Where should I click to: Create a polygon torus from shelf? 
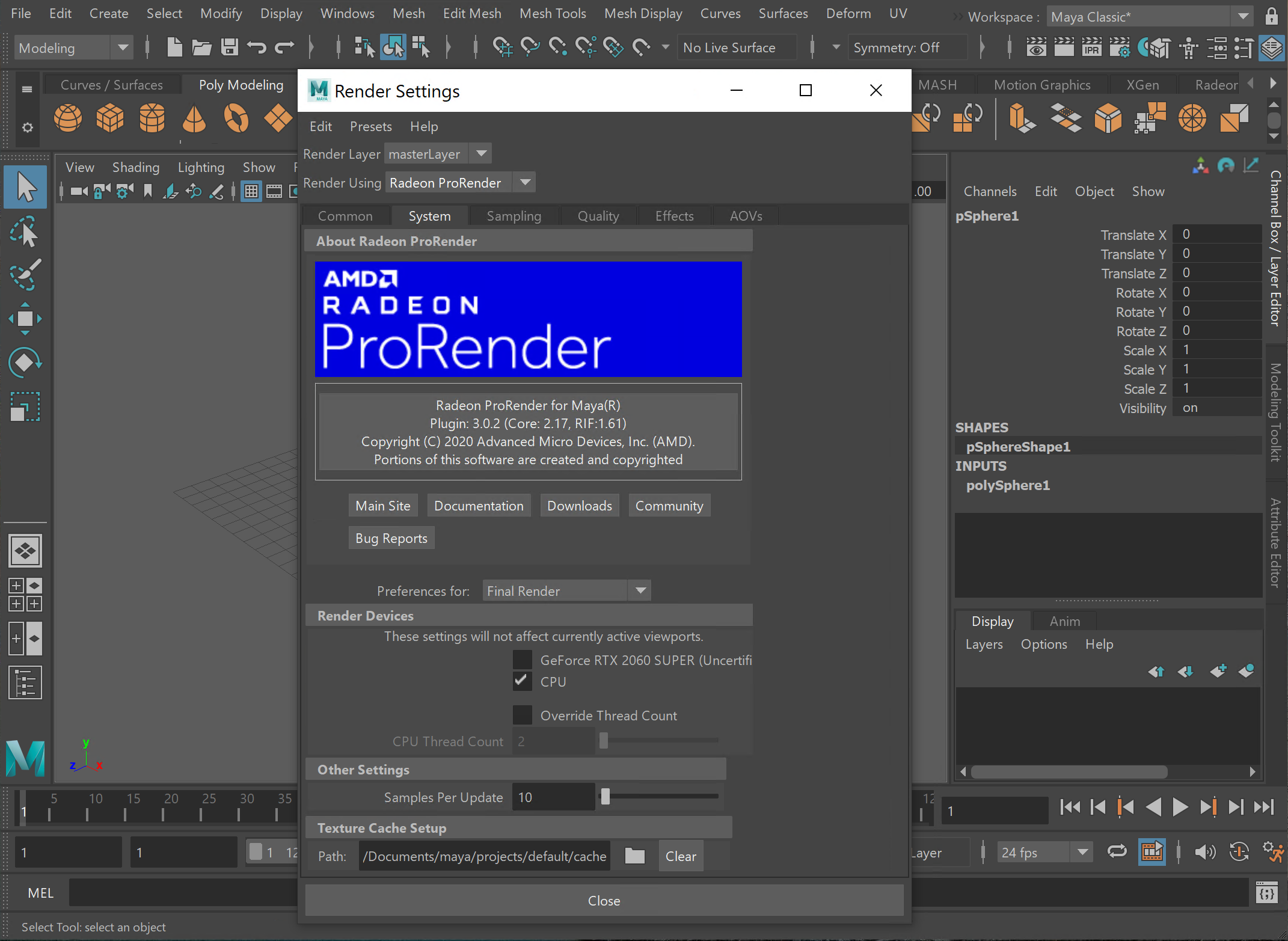(236, 118)
